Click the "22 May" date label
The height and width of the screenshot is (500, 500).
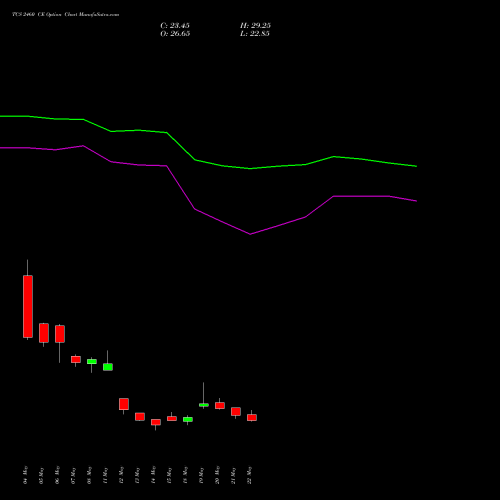coord(250,475)
